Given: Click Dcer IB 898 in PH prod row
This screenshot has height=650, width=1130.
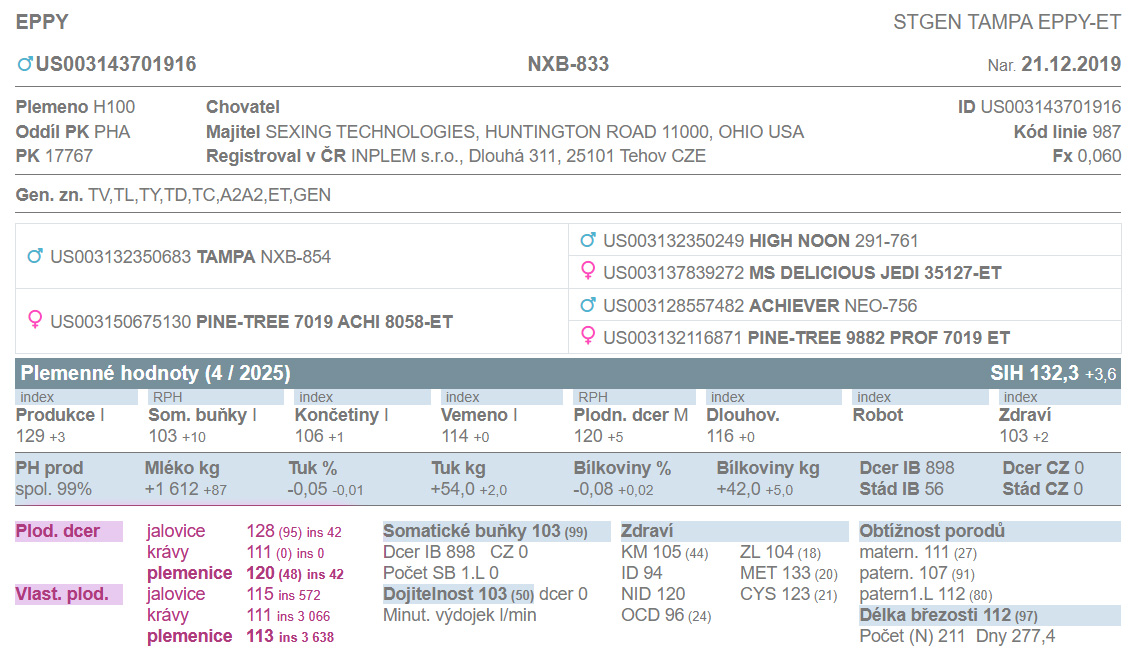Looking at the screenshot, I should coord(907,468).
